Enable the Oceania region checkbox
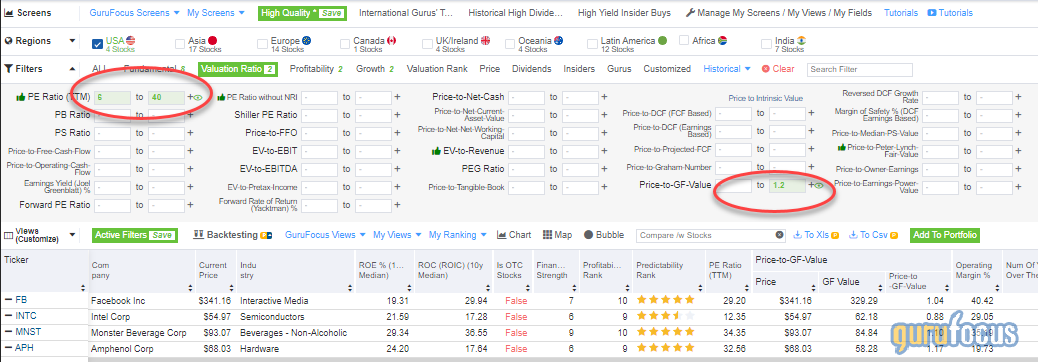This screenshot has height=362, width=1038. 510,44
